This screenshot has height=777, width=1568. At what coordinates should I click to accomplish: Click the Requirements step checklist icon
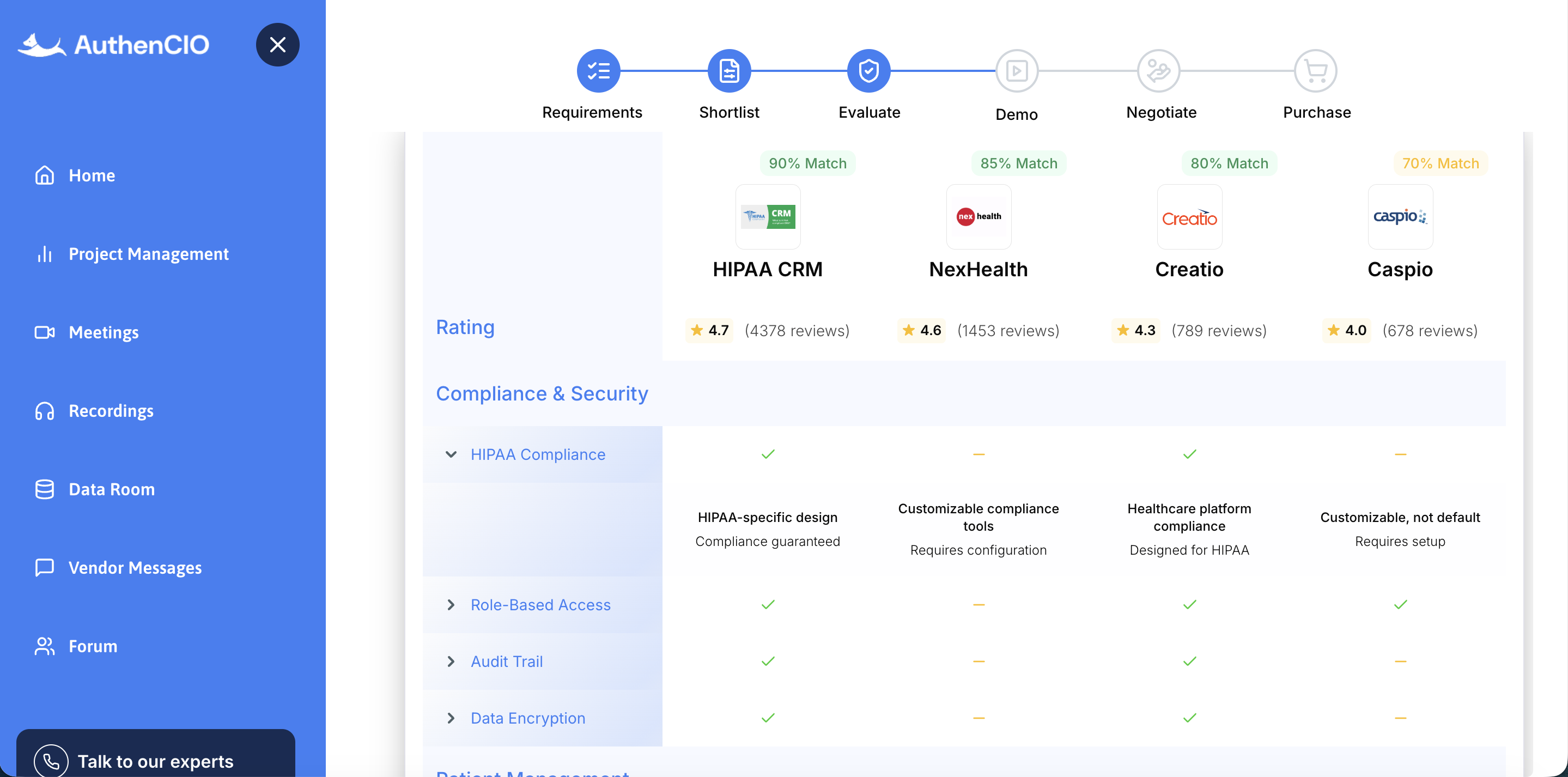pyautogui.click(x=598, y=71)
